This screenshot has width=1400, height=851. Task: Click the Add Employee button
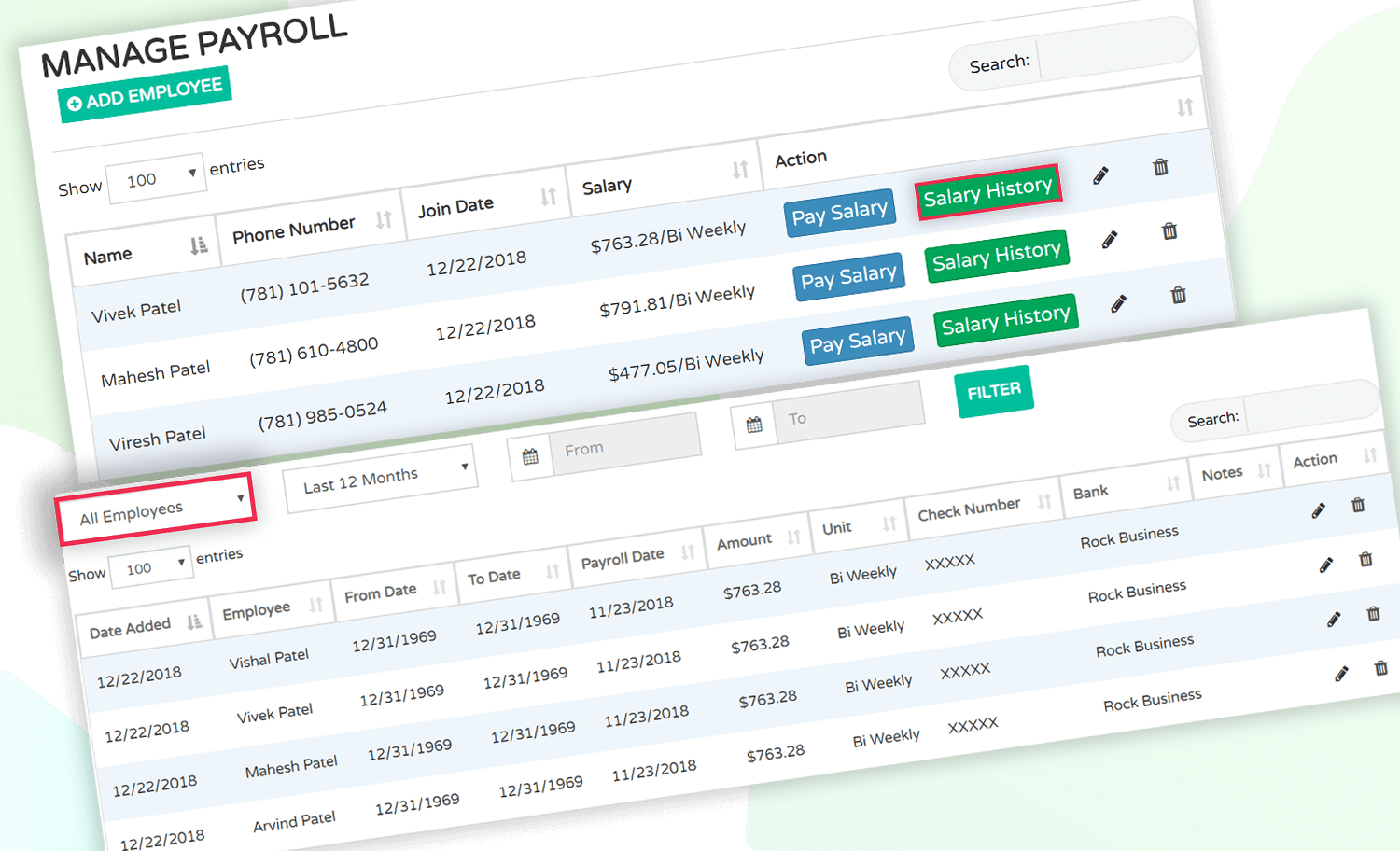pyautogui.click(x=144, y=95)
